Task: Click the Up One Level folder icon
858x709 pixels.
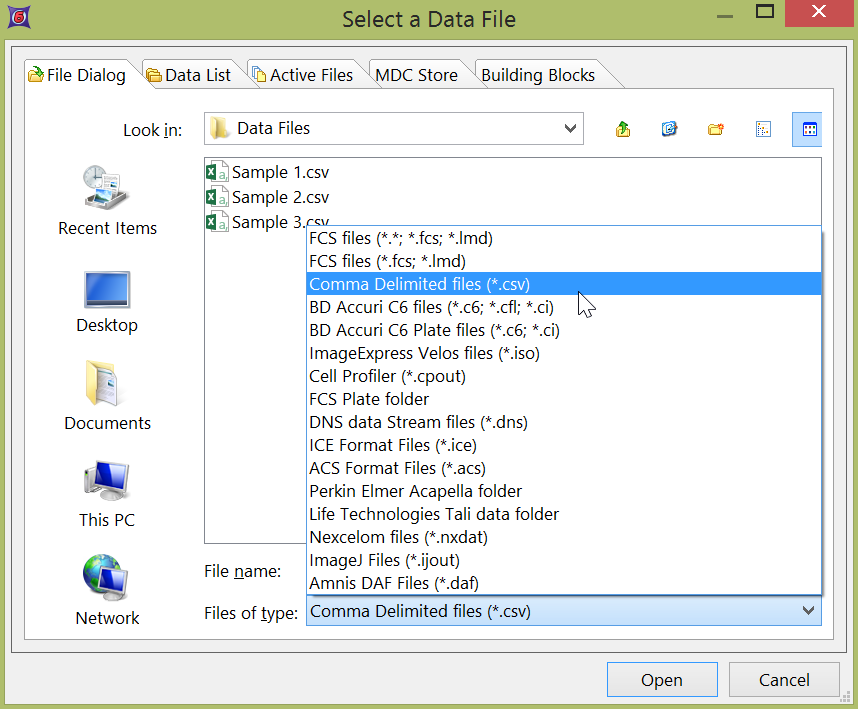Action: point(623,129)
